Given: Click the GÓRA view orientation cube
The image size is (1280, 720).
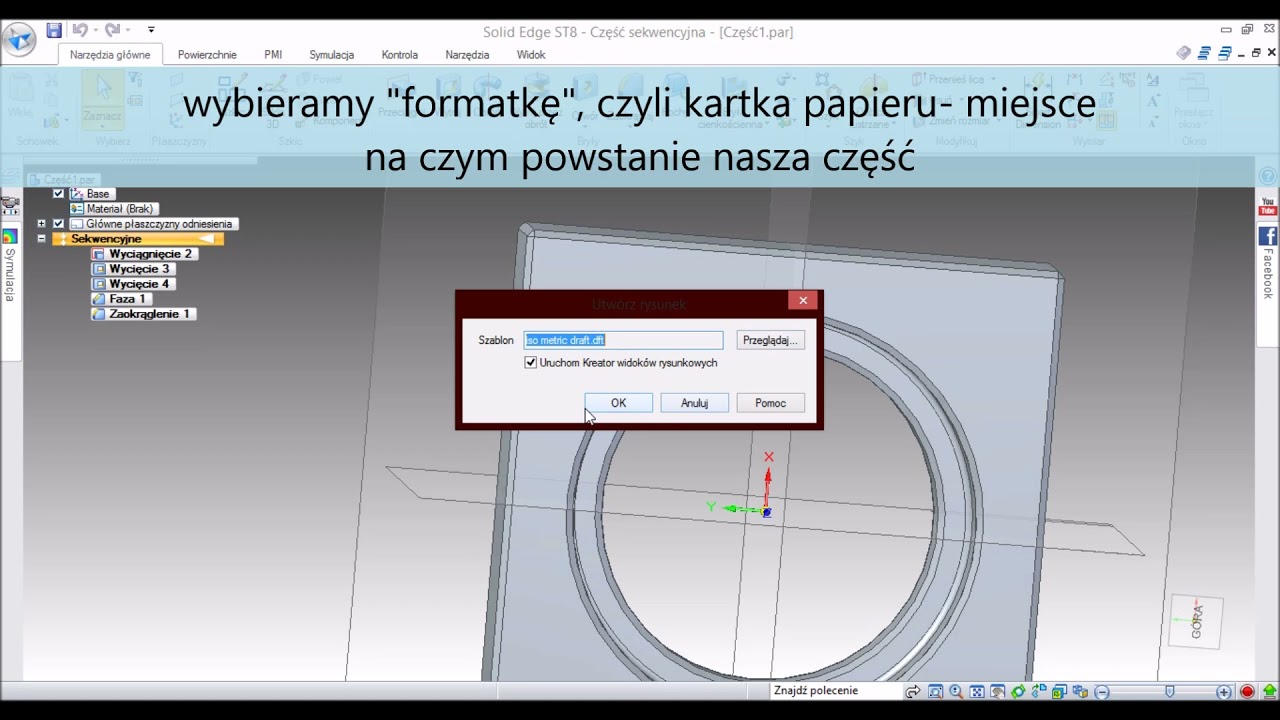Looking at the screenshot, I should [1196, 622].
